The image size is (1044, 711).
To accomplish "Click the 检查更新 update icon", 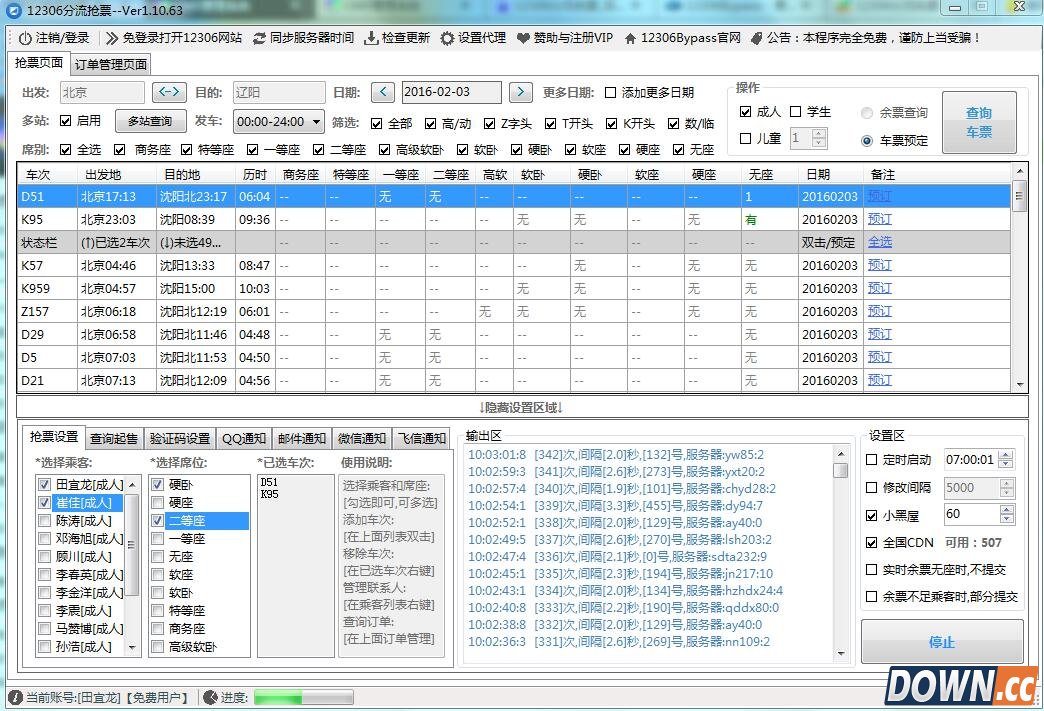I will click(370, 39).
